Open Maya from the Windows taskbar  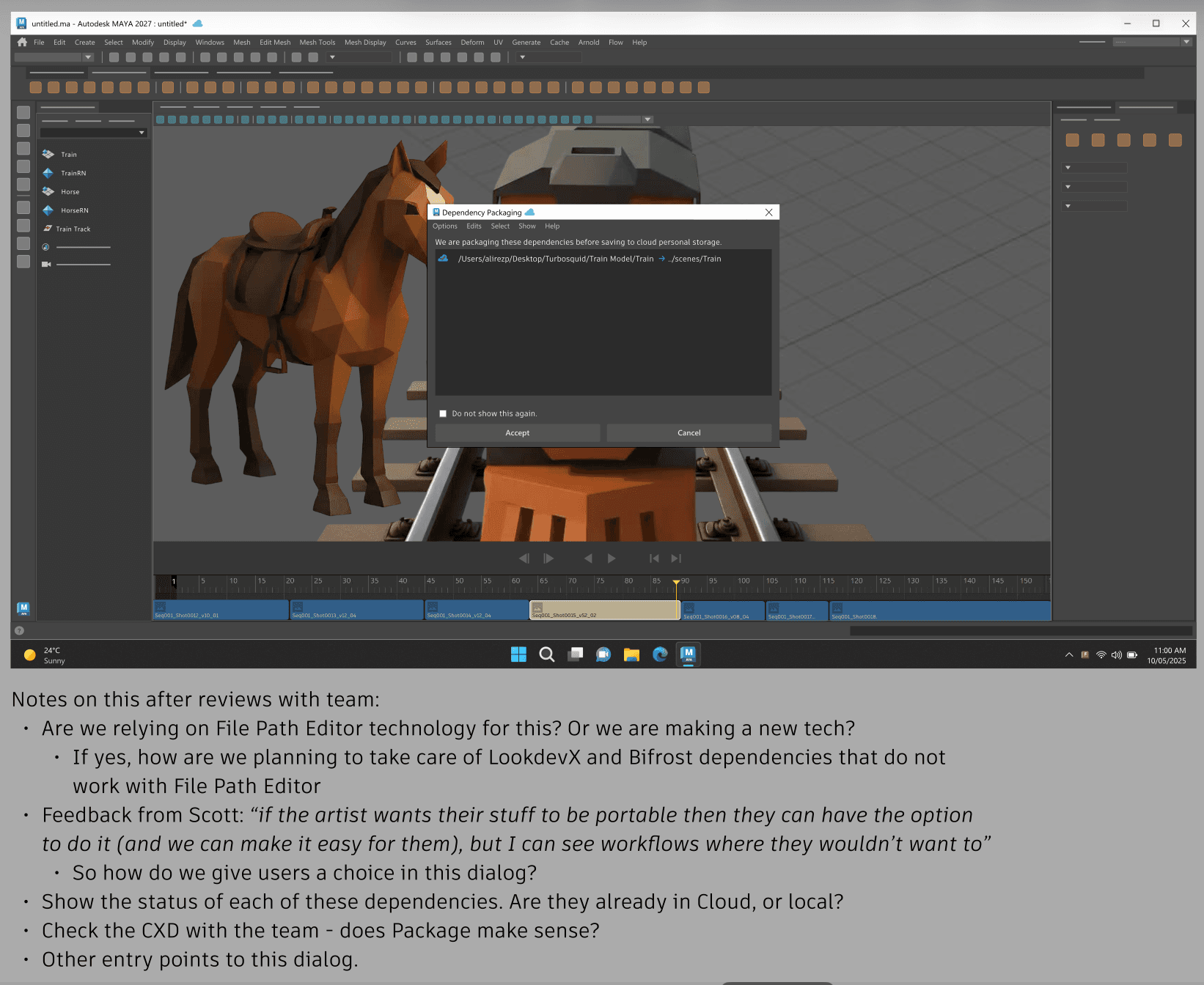pos(688,654)
